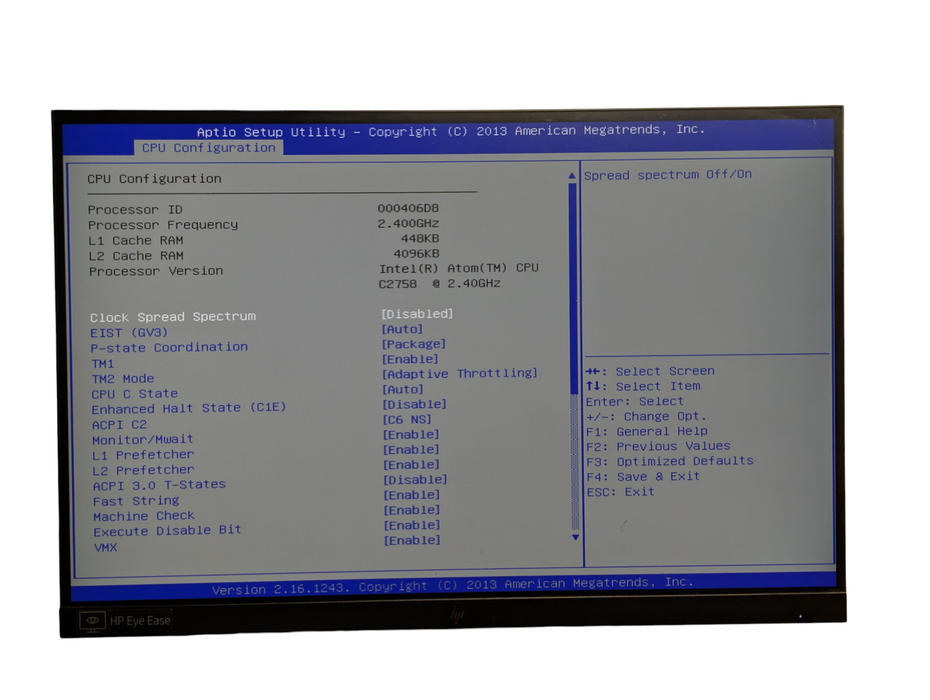Open the ACPI C2 [C6 NS] value
Screen dimensions: 930x700
click(x=406, y=419)
